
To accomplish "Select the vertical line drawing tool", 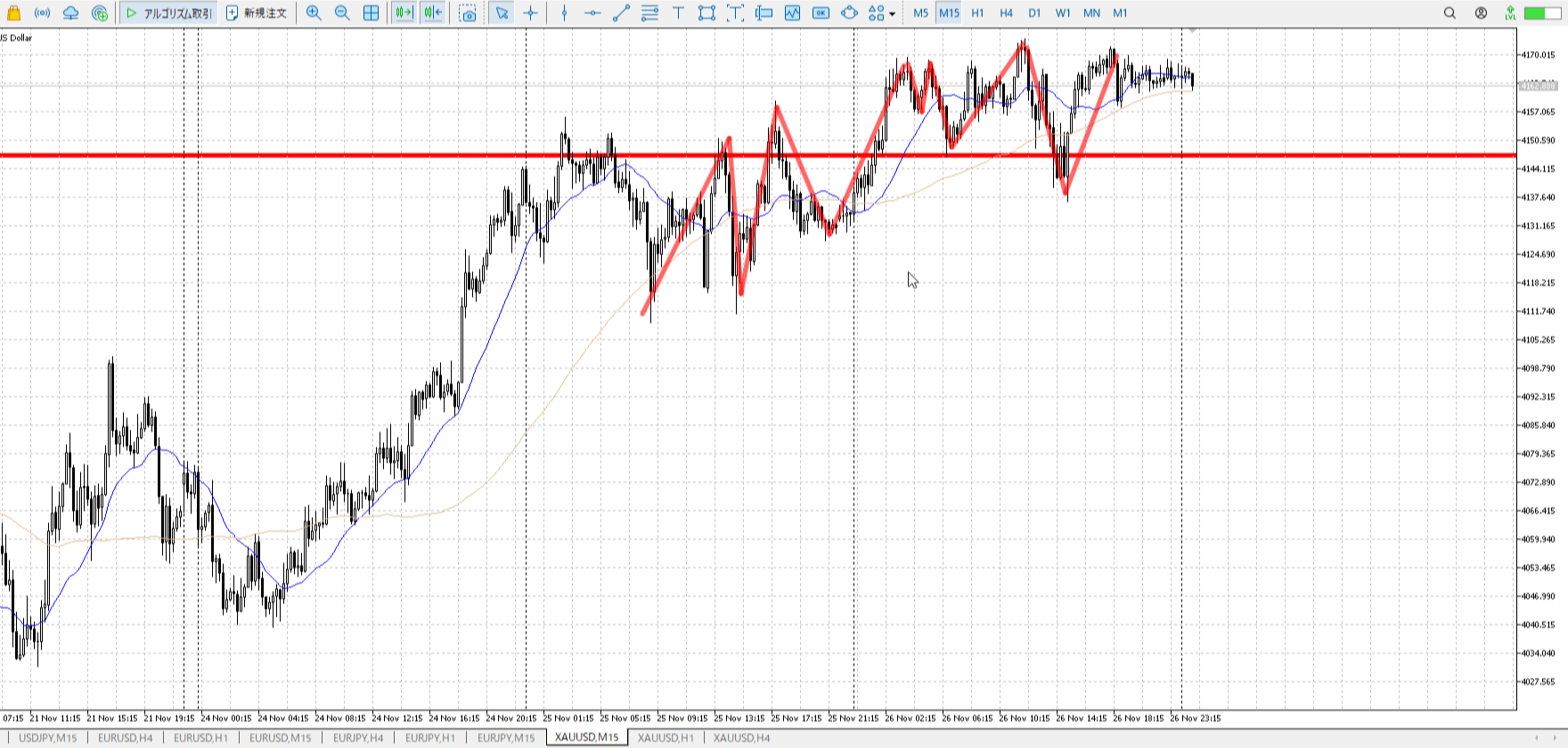I will (x=564, y=13).
